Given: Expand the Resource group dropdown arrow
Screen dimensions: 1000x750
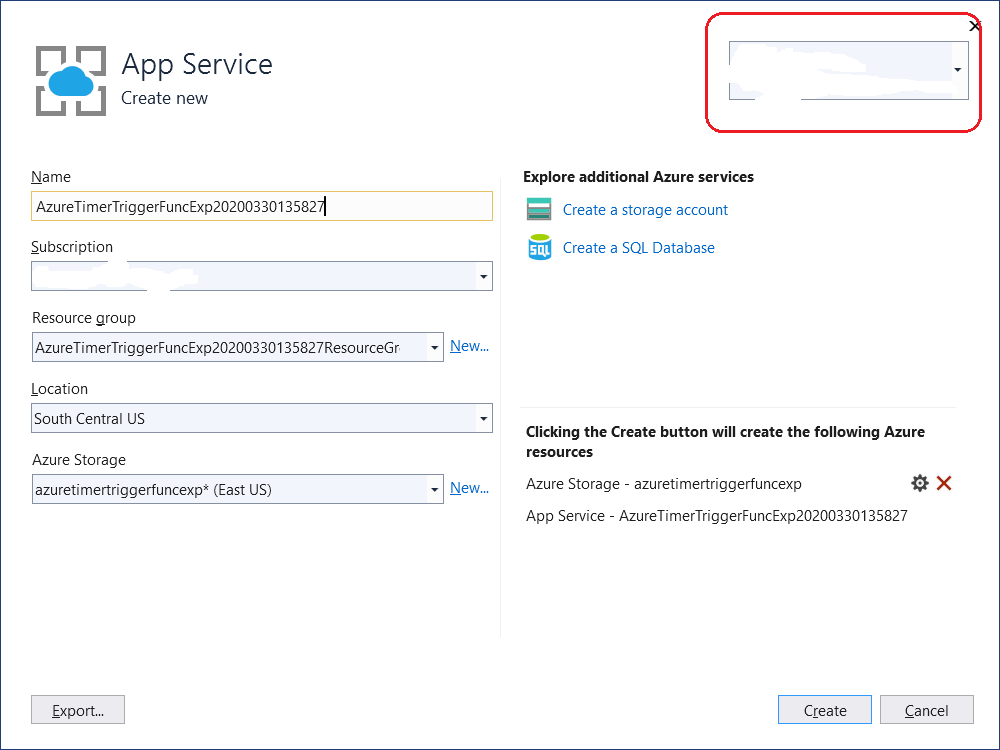Looking at the screenshot, I should pyautogui.click(x=434, y=348).
